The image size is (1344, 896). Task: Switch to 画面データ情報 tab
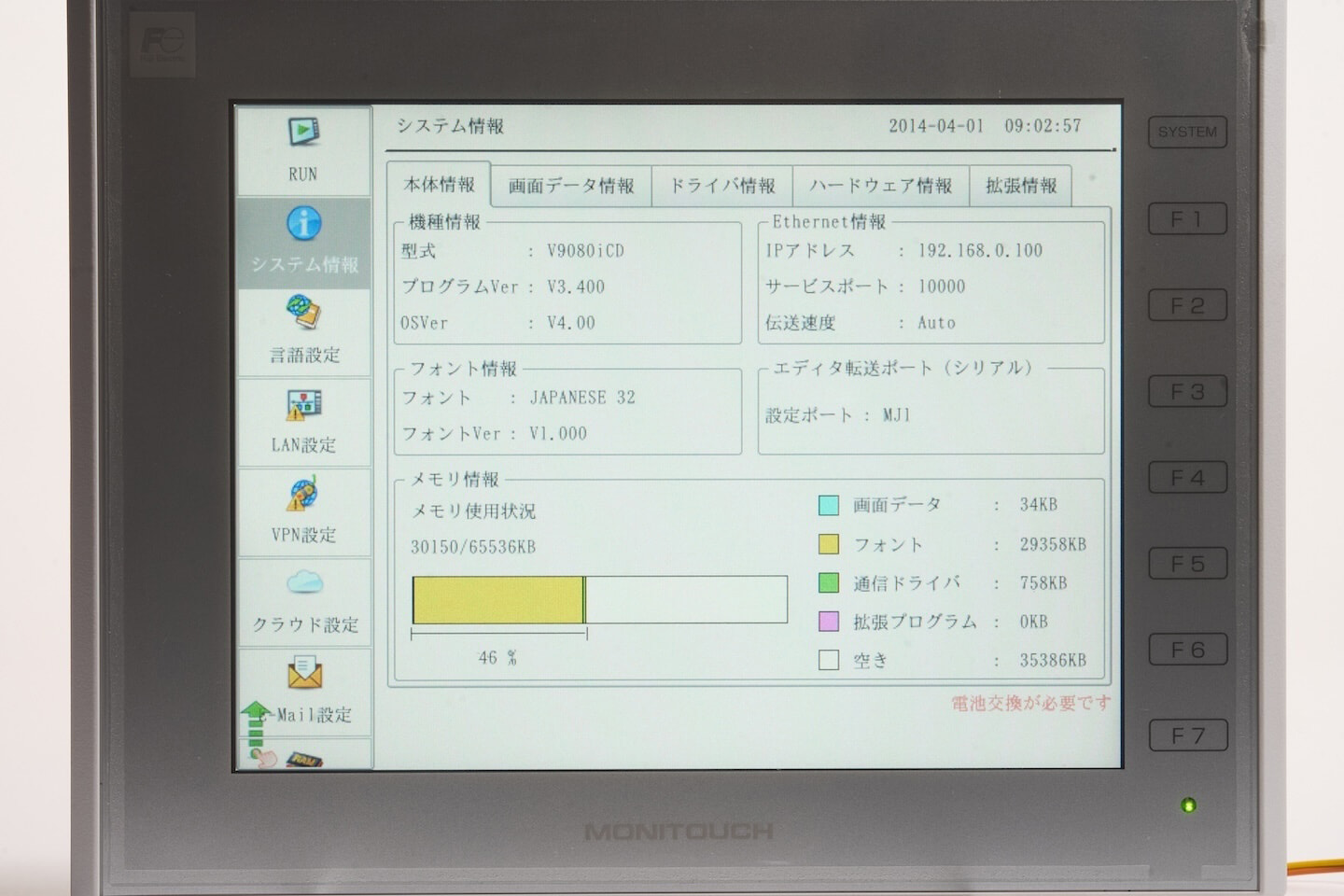[x=571, y=186]
